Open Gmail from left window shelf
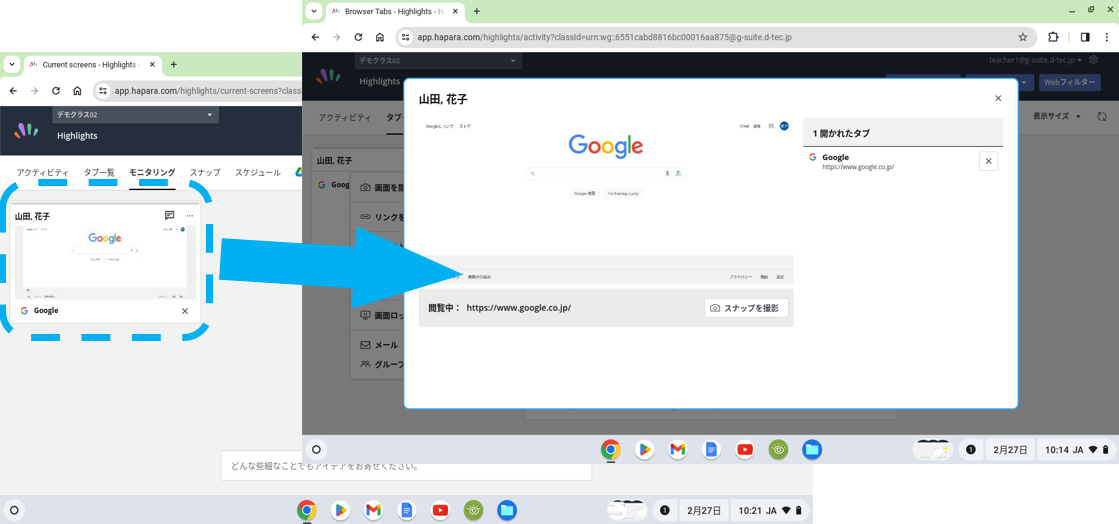 [373, 510]
